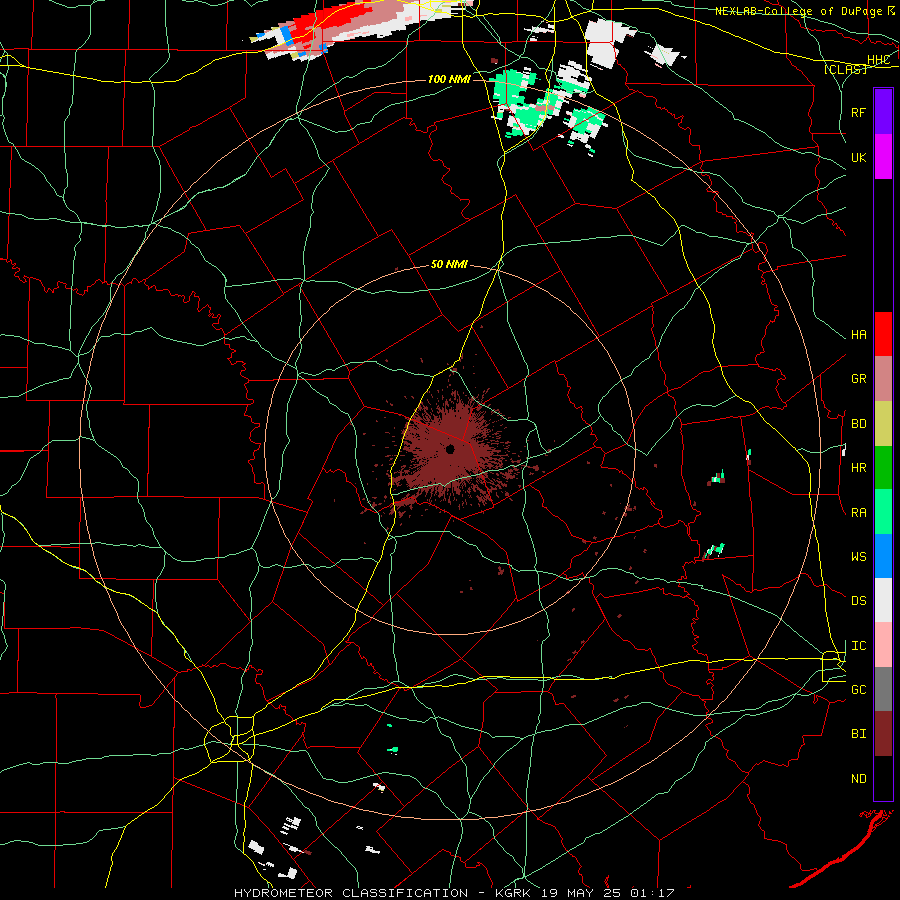
Task: Click the RA light green legend swatch
Action: (883, 512)
